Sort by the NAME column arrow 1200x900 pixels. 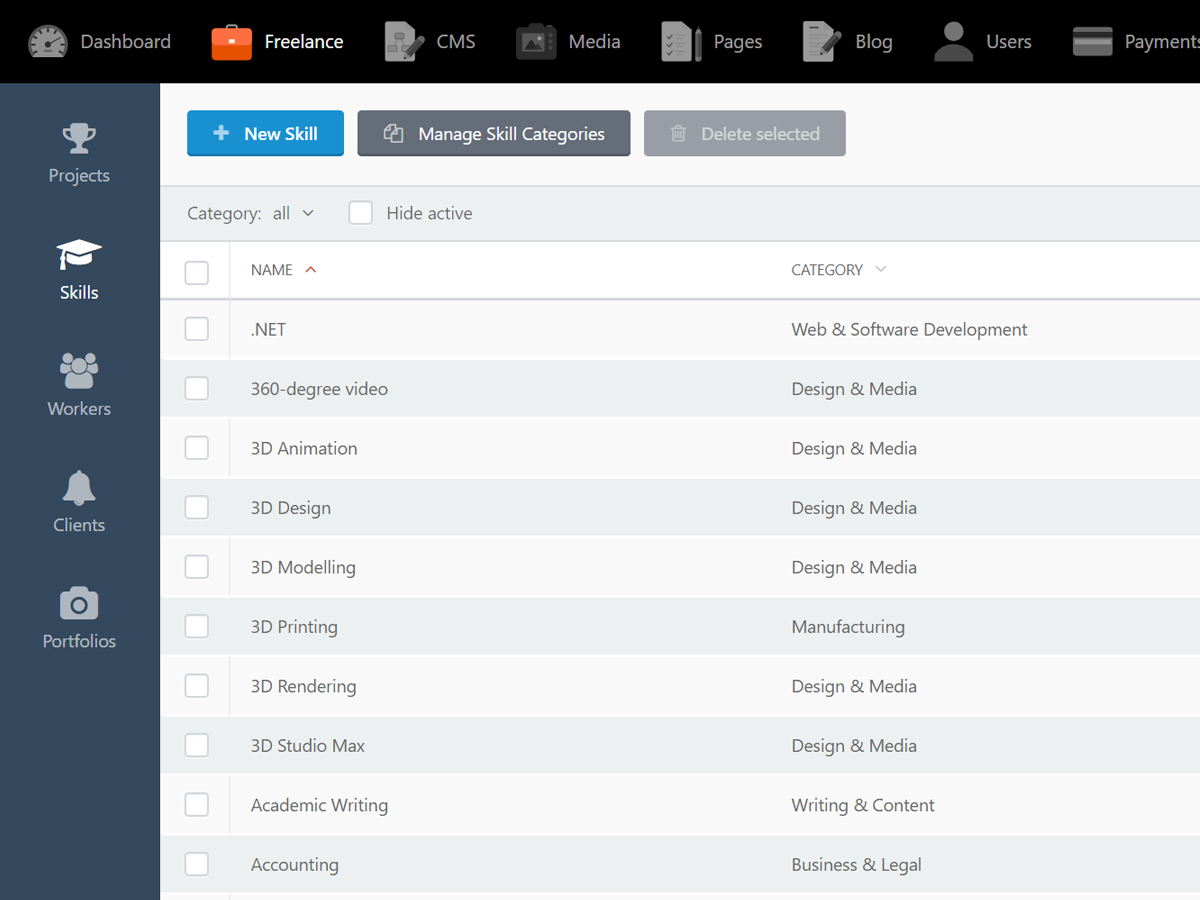tap(310, 270)
